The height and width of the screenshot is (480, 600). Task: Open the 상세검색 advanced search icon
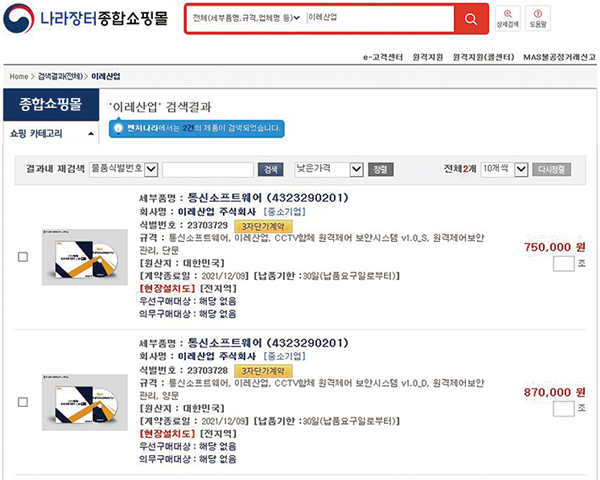508,18
